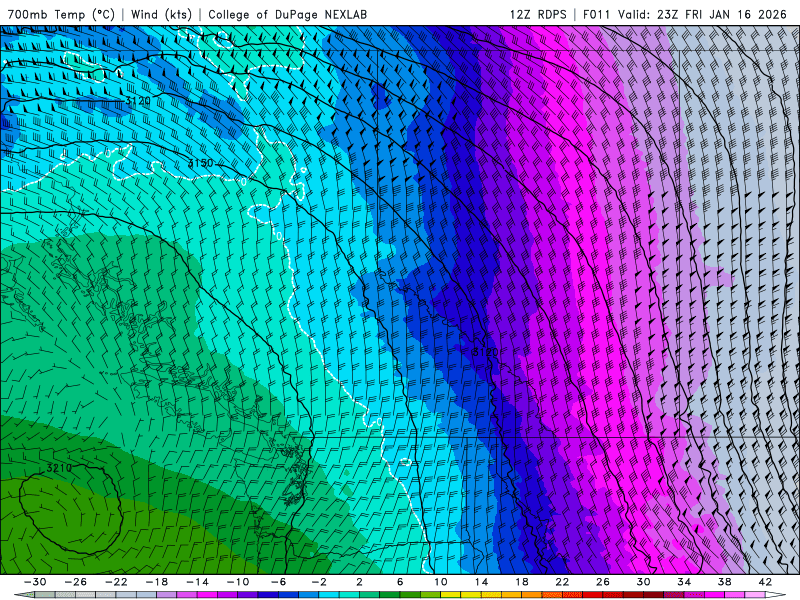
Task: Click the 3120 contour label in the blue band
Action: point(485,352)
